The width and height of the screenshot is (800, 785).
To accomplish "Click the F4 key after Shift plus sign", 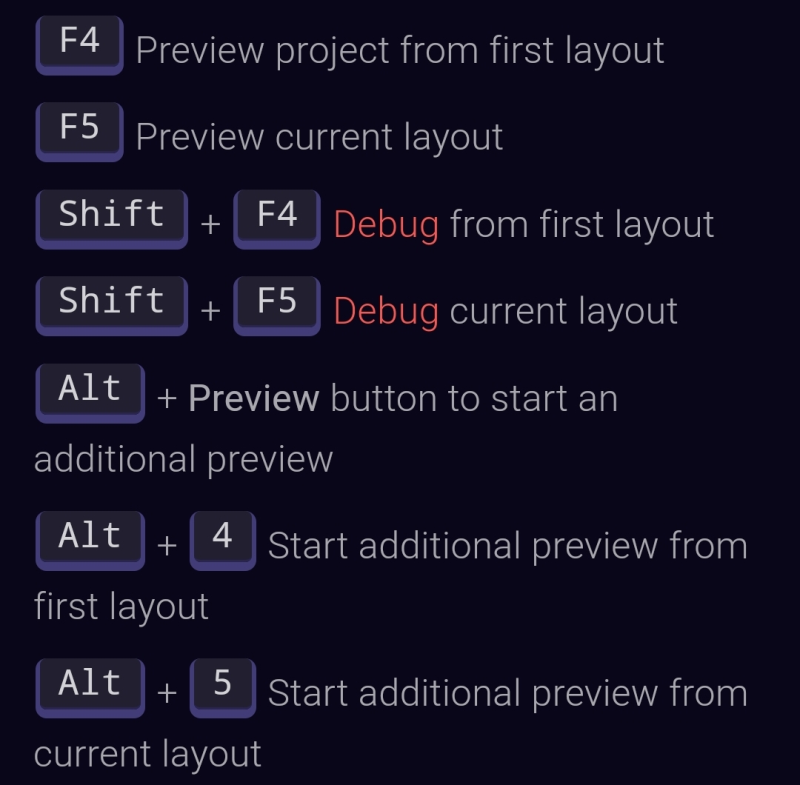I will pyautogui.click(x=277, y=219).
